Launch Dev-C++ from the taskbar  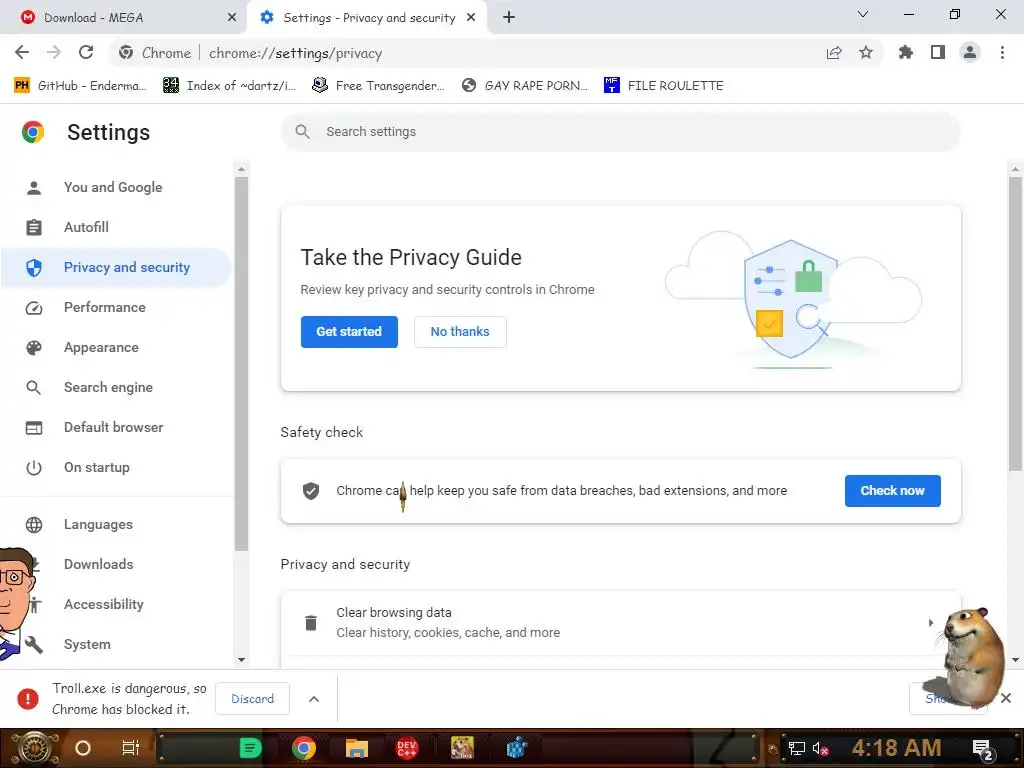(x=406, y=748)
